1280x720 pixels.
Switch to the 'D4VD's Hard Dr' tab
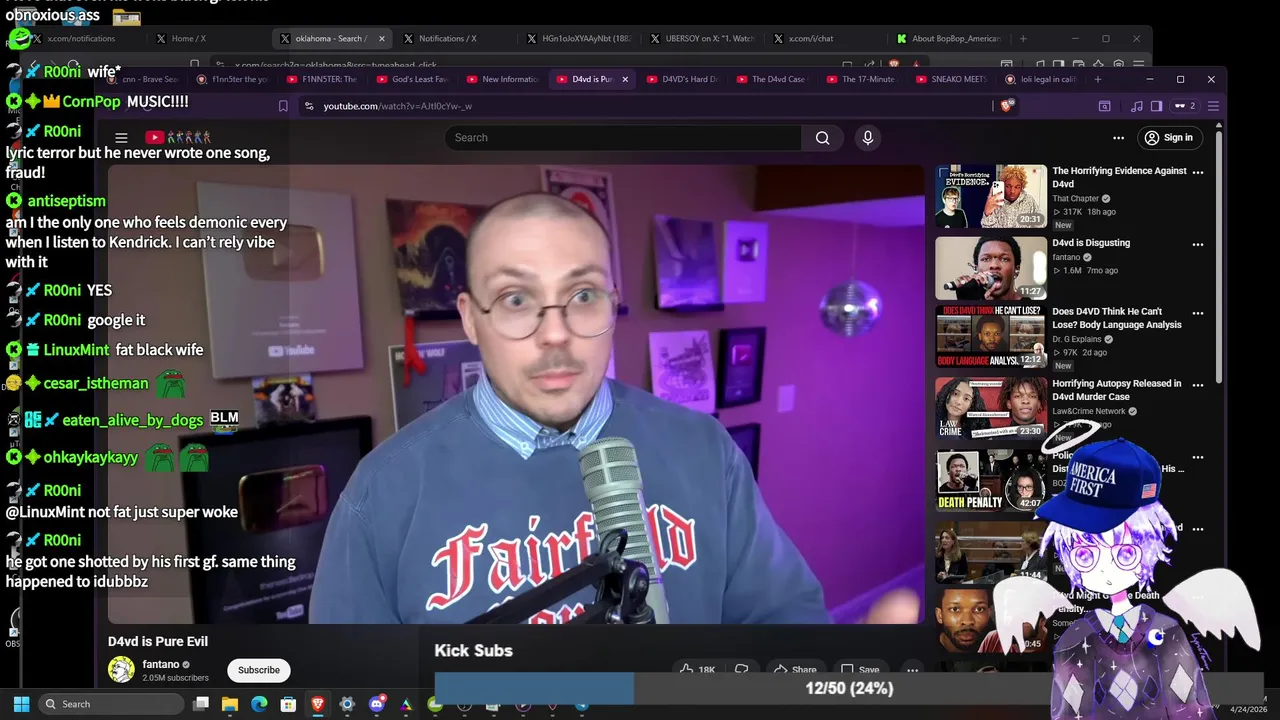pos(681,79)
